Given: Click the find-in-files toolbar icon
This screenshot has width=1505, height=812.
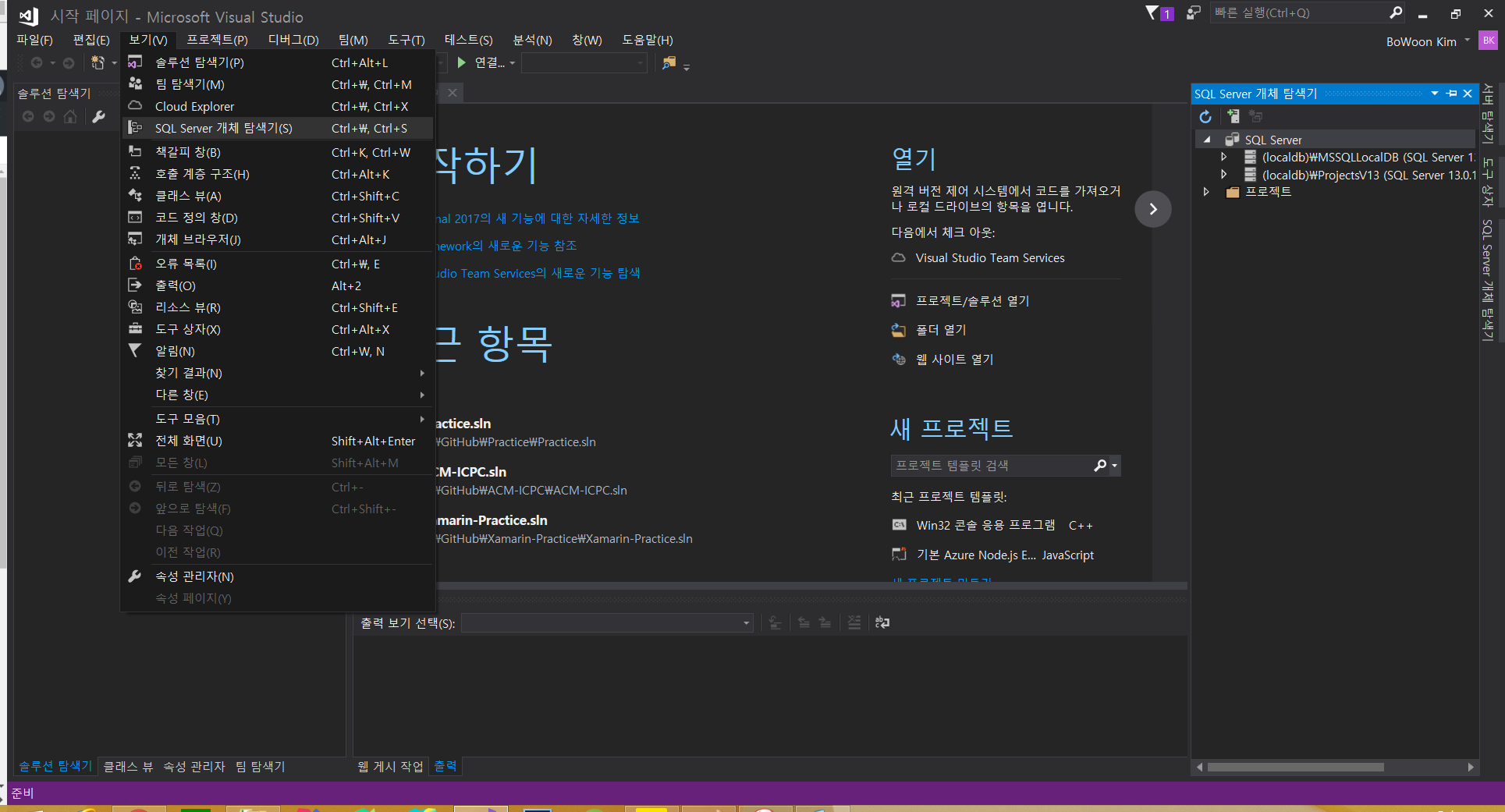Looking at the screenshot, I should pyautogui.click(x=669, y=62).
